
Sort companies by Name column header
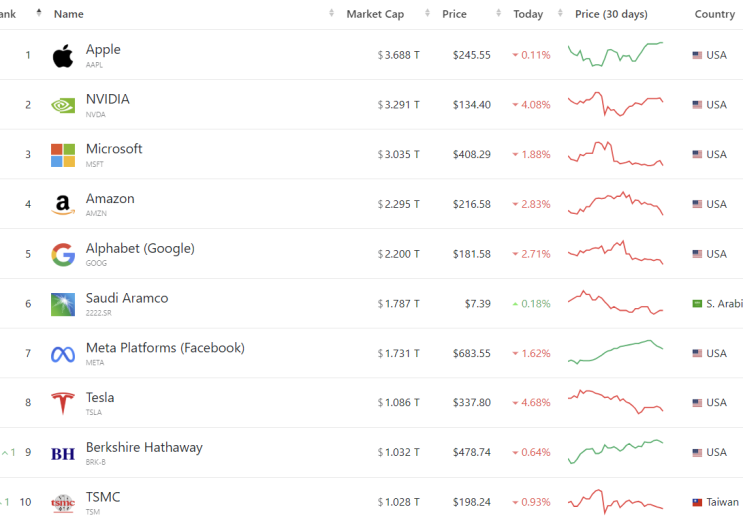[69, 14]
